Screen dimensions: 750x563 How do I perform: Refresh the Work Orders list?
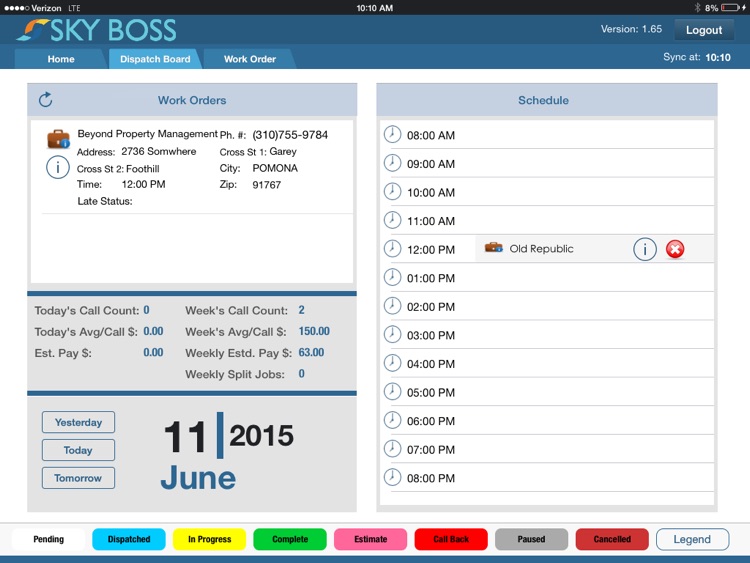[45, 99]
